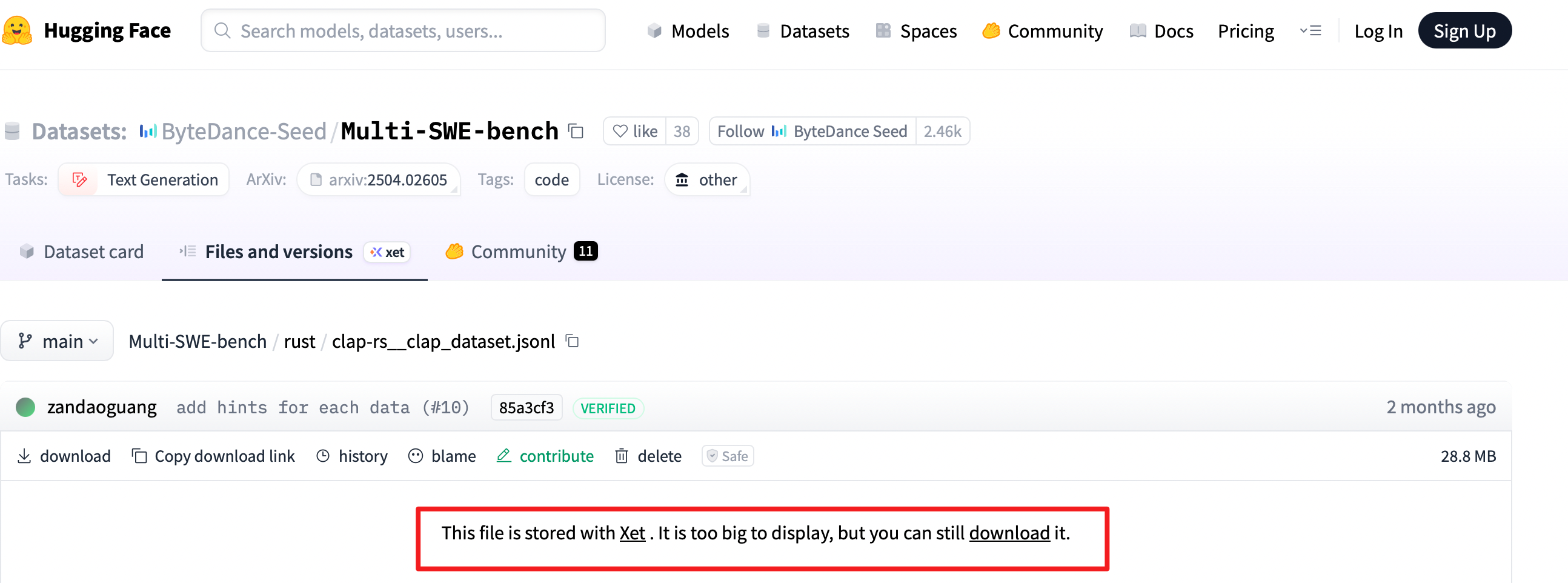Click the '2 months ago' commit time
Viewport: 1568px width, 583px height.
coord(1441,407)
